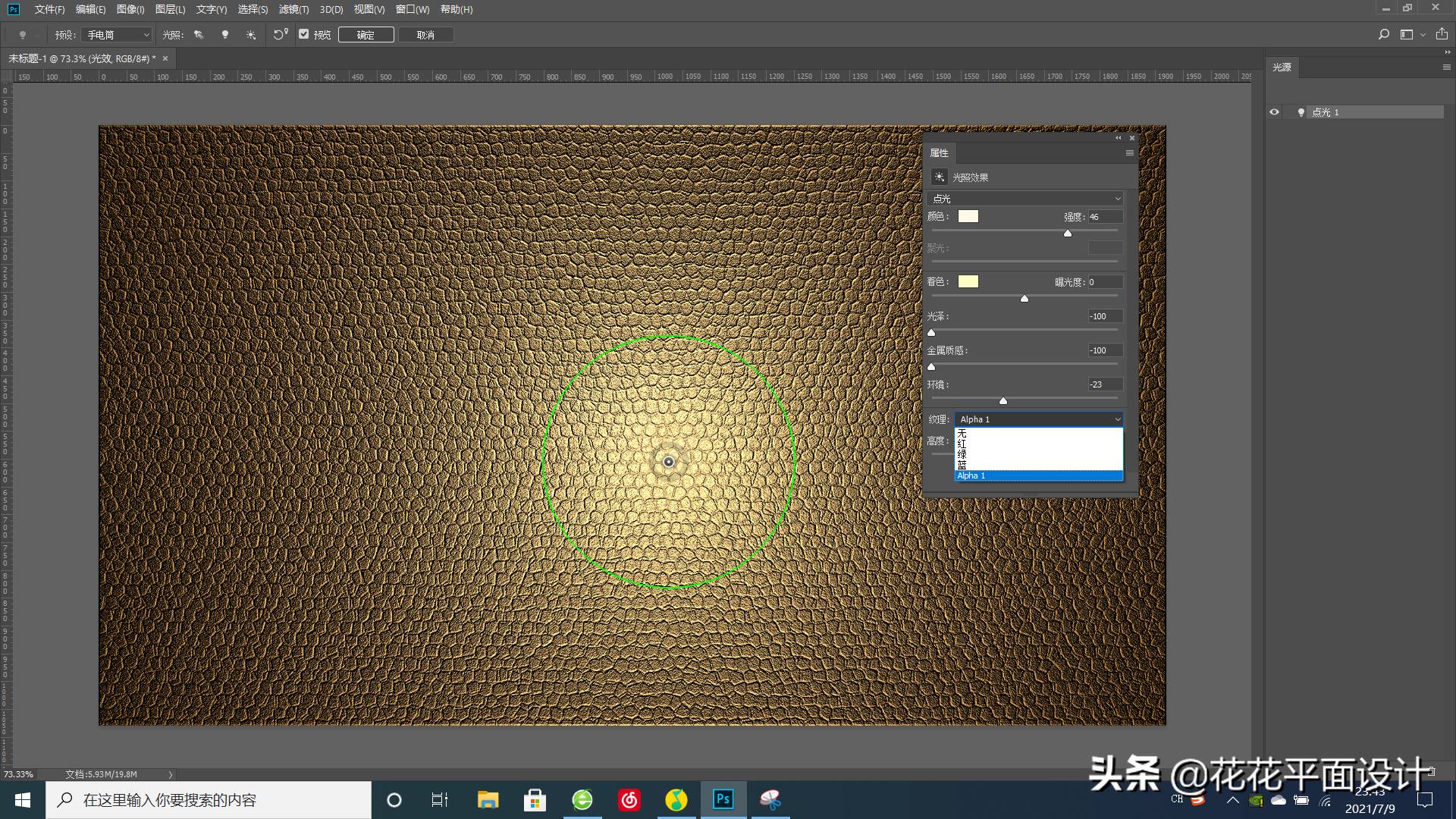Screen dimensions: 1456x819
Task: Open File Explorer from the taskbar
Action: (488, 799)
